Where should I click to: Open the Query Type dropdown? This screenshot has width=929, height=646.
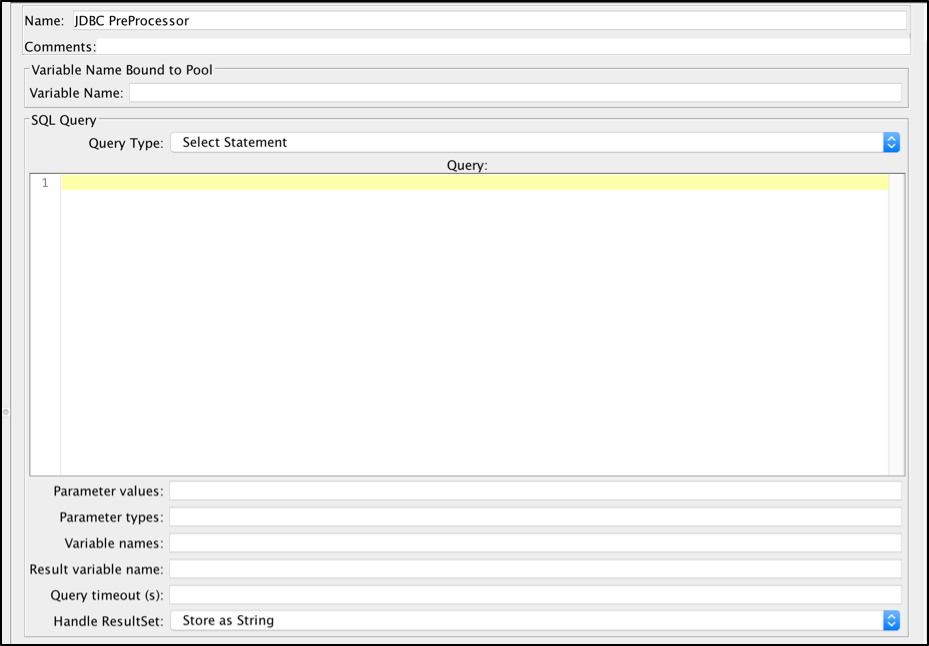pos(535,142)
